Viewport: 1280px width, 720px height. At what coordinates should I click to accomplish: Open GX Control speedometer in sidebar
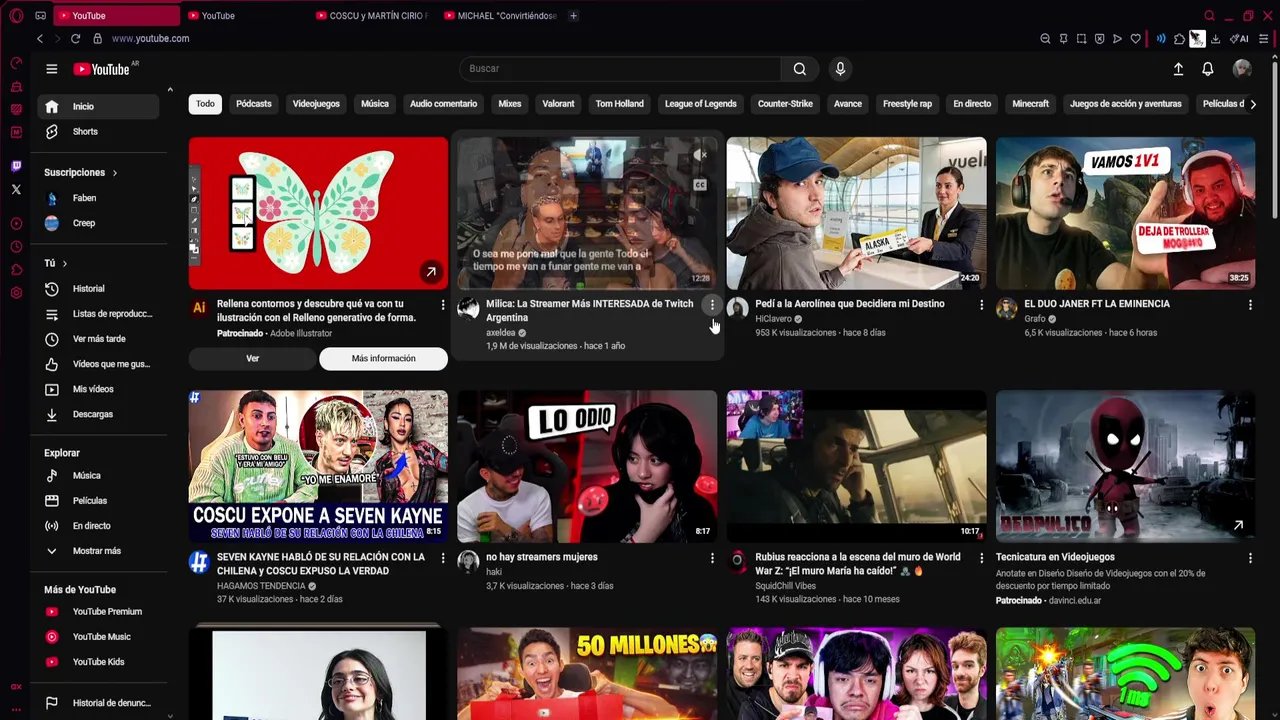(x=16, y=62)
